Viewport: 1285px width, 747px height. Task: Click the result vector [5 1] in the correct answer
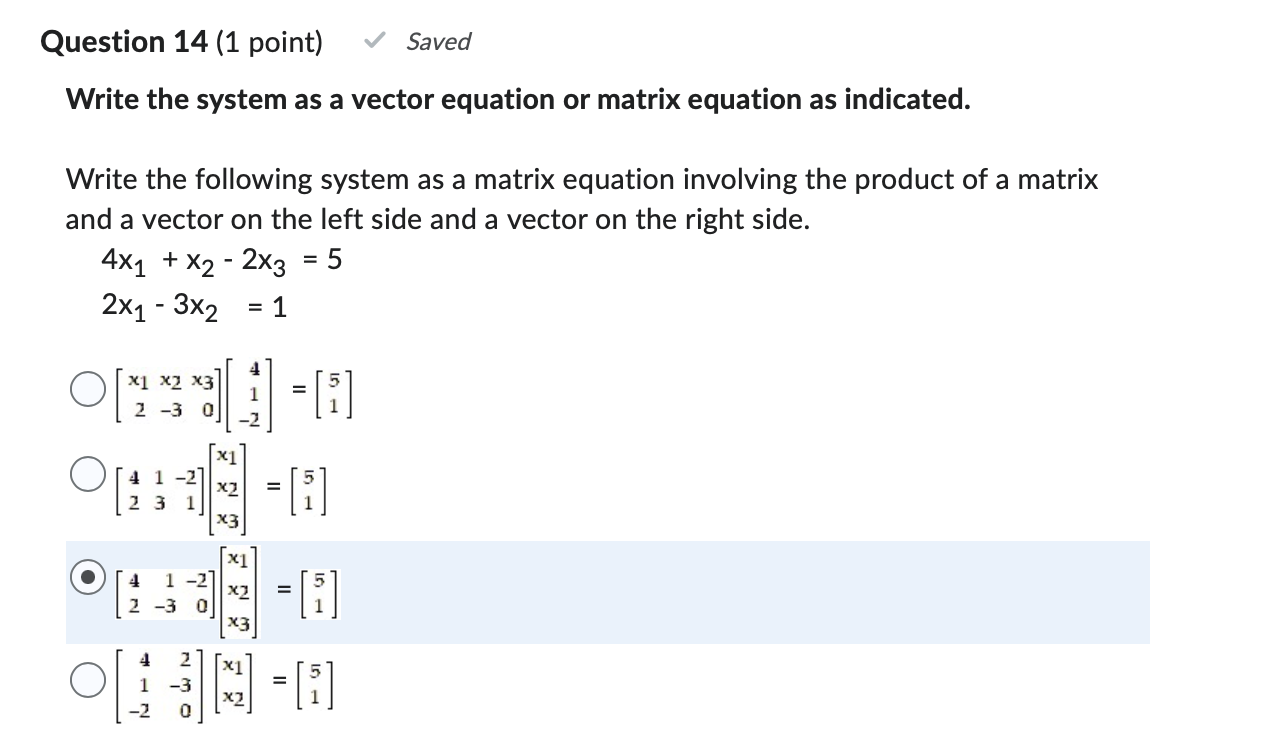coord(318,590)
